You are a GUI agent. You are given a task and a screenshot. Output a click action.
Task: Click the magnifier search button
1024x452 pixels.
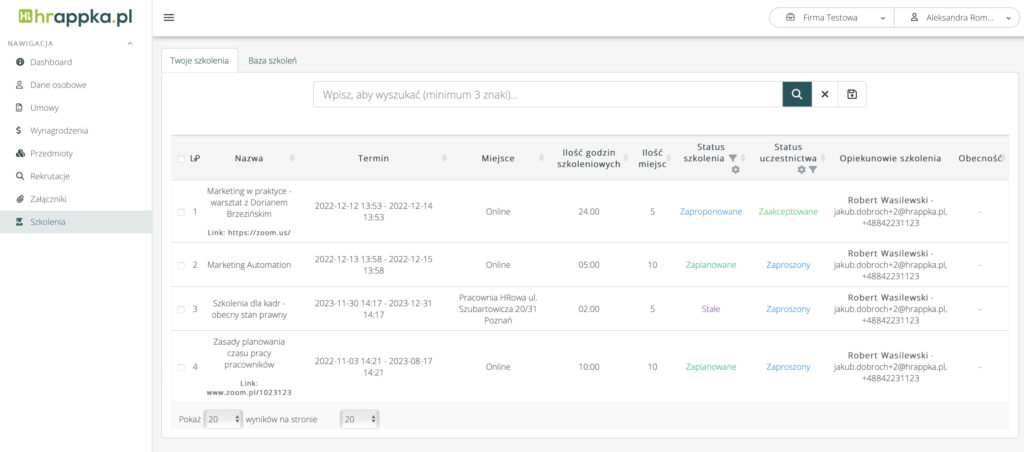click(x=796, y=94)
